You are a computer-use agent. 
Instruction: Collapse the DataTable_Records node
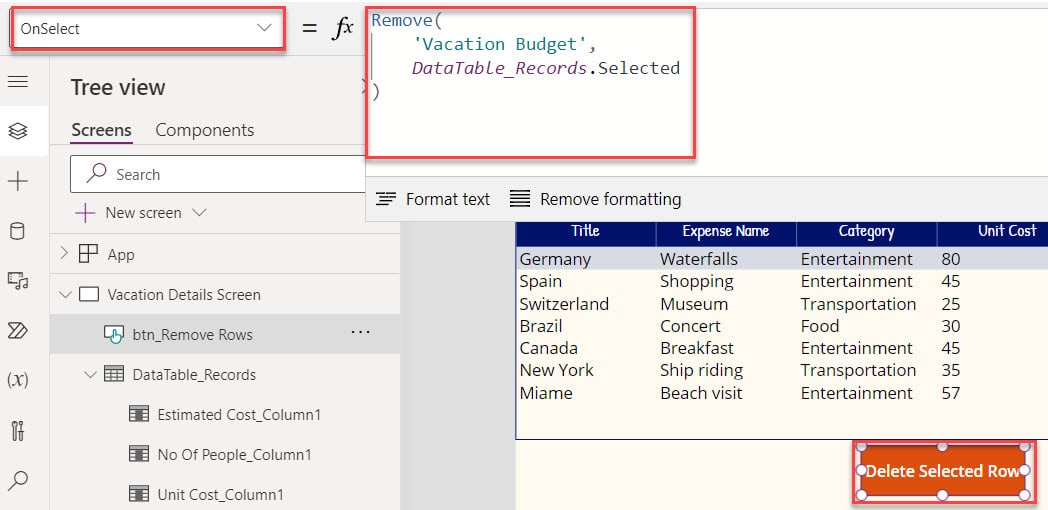[x=90, y=374]
